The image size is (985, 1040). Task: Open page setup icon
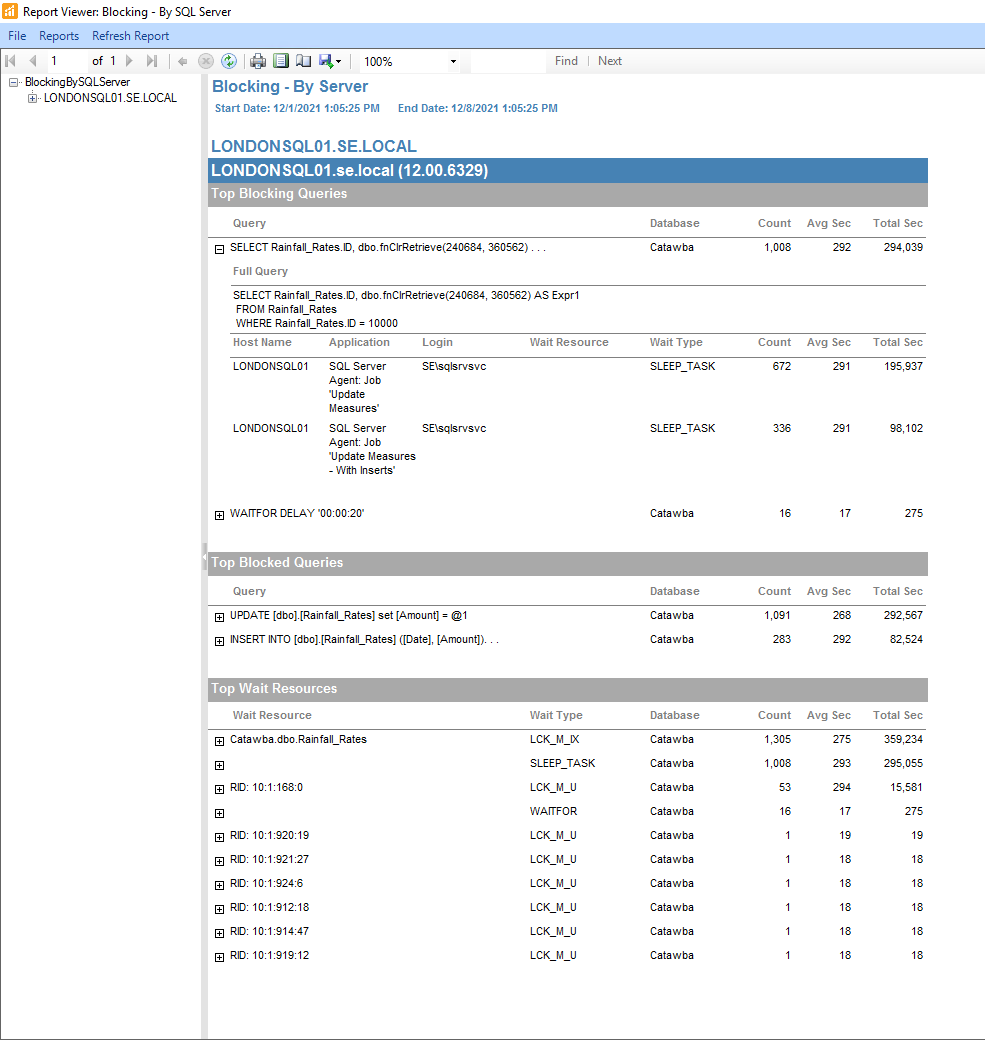tap(304, 61)
